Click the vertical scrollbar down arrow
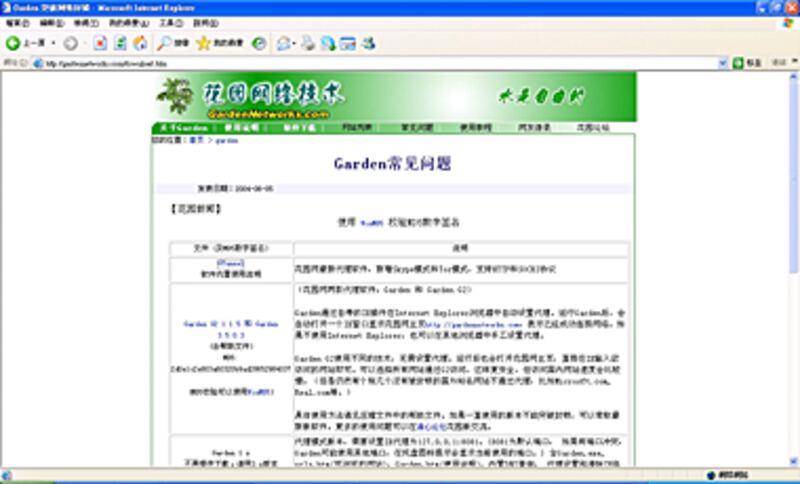 click(793, 462)
